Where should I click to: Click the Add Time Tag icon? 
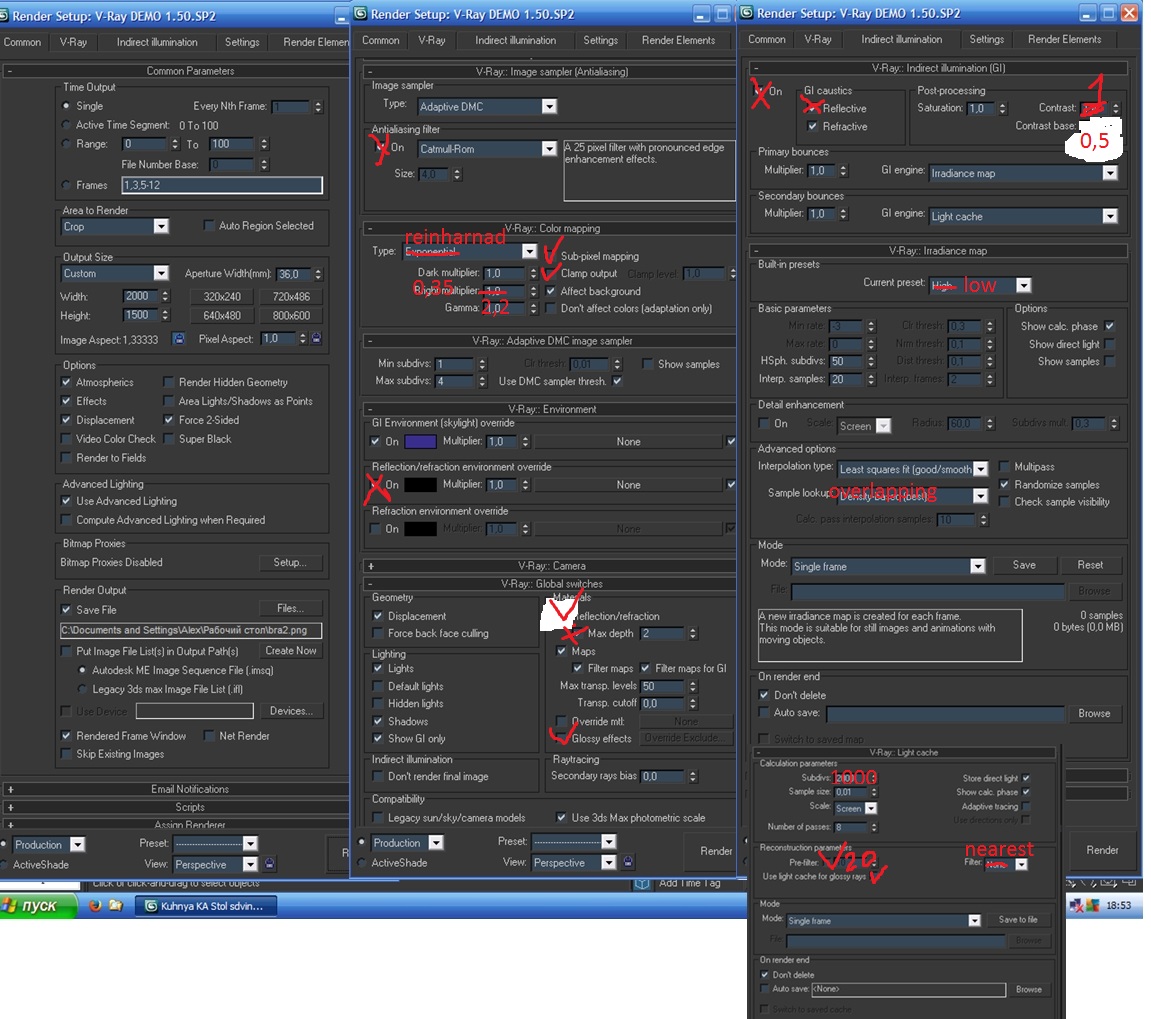point(643,883)
